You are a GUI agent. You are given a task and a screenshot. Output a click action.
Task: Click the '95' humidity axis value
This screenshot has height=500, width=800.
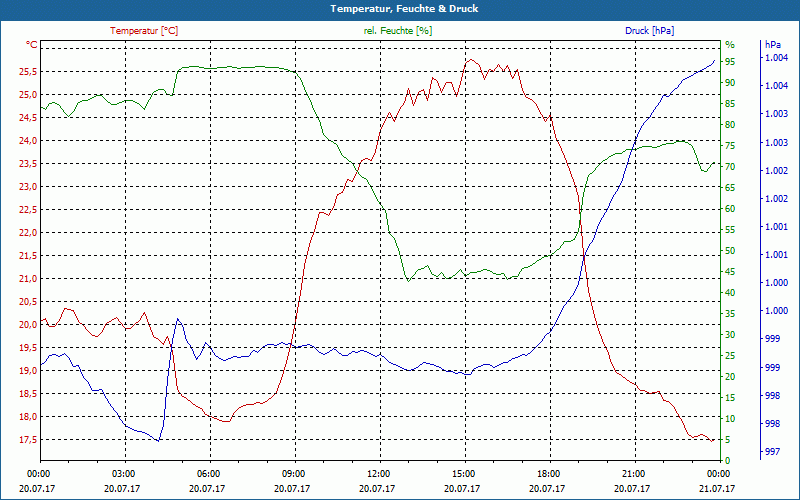(730, 62)
